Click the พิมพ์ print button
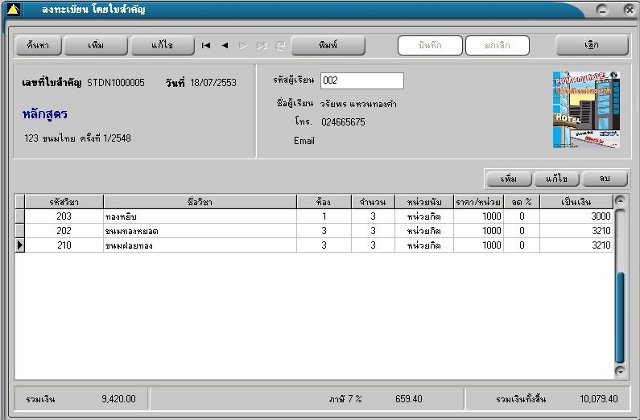 point(328,45)
